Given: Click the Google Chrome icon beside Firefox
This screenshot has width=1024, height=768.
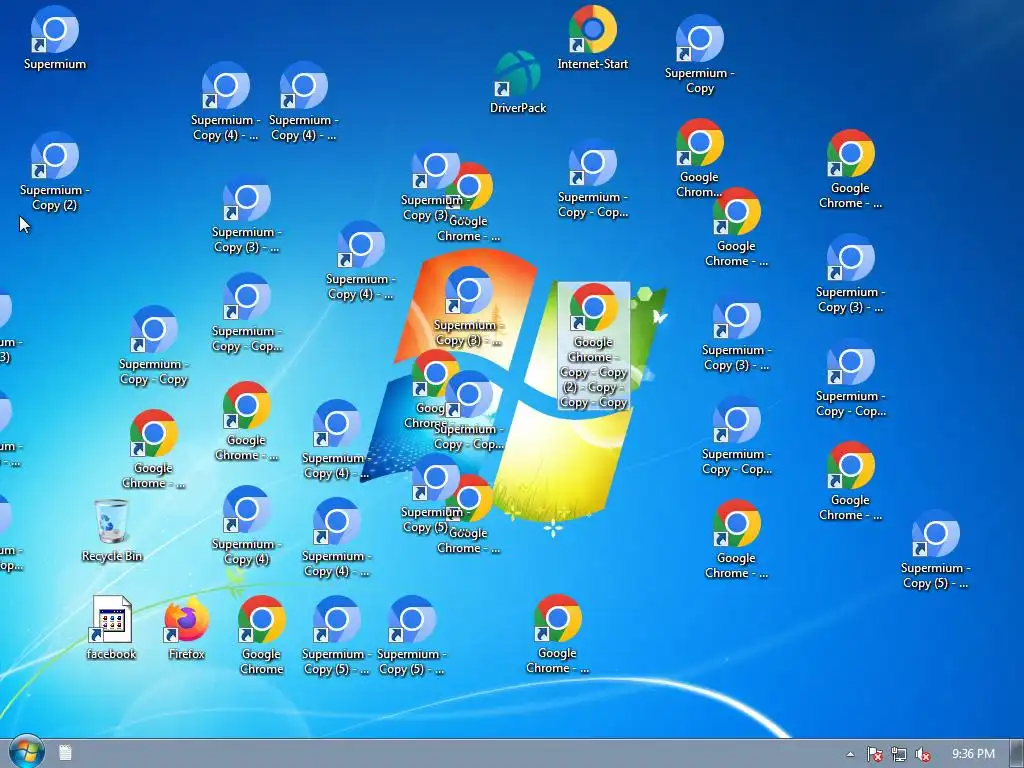Looking at the screenshot, I should click(x=261, y=635).
